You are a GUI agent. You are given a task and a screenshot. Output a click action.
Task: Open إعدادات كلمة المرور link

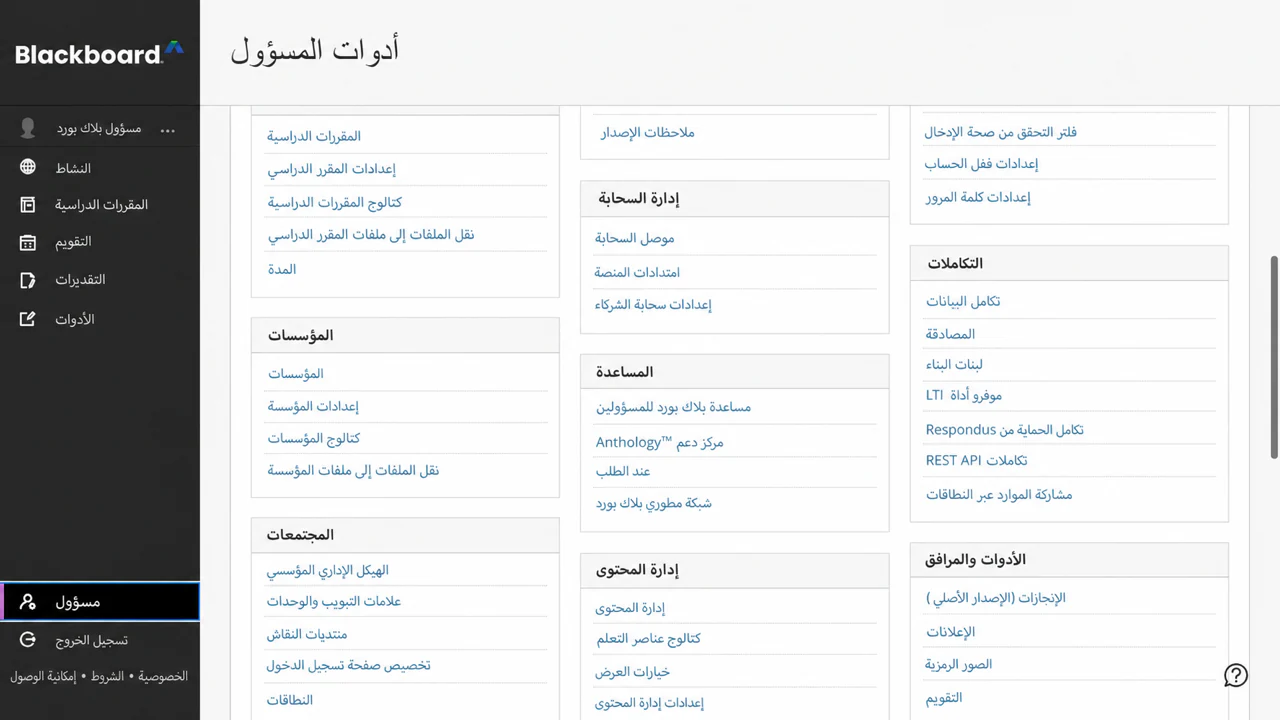point(978,197)
